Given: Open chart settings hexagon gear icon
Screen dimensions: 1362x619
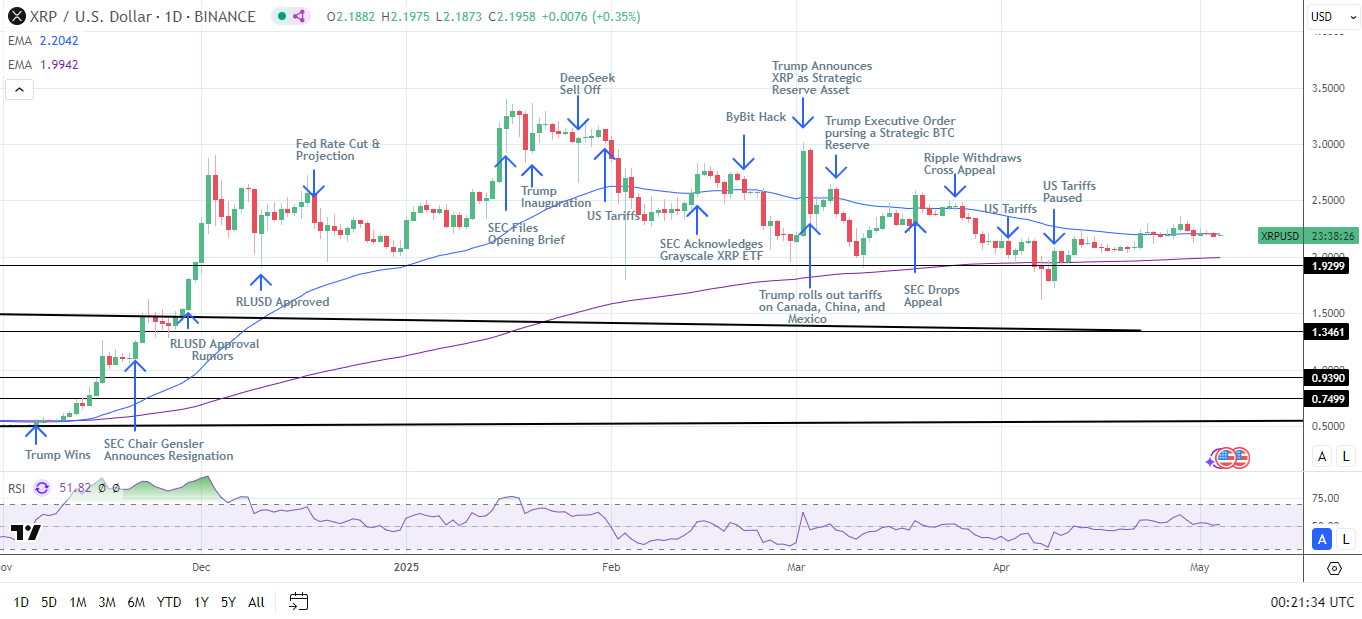Looking at the screenshot, I should point(1334,569).
